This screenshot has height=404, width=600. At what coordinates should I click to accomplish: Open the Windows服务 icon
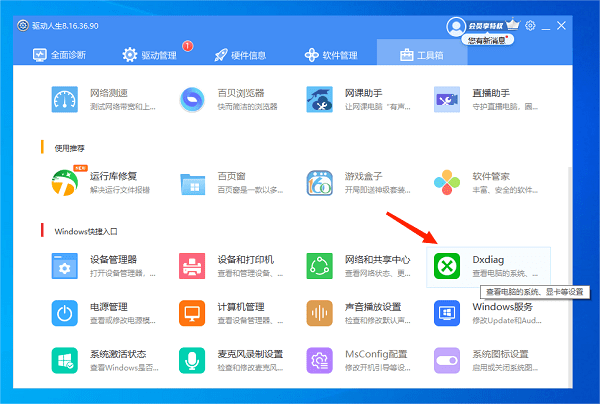447,313
